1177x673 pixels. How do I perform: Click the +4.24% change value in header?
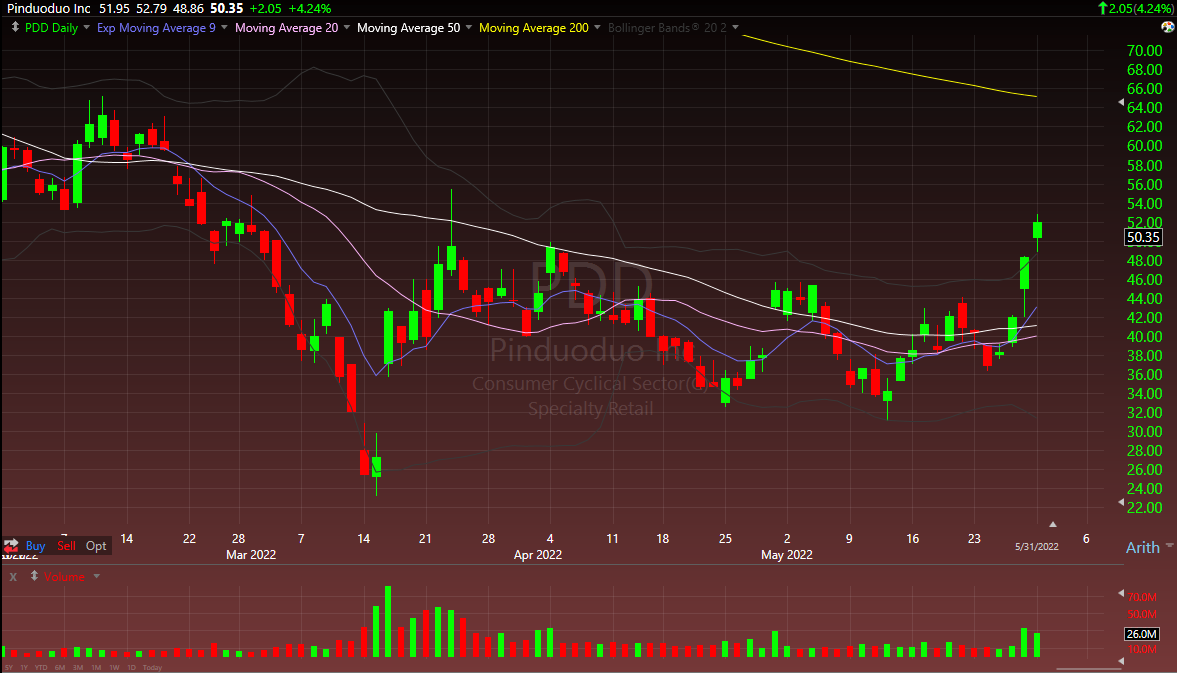coord(311,8)
